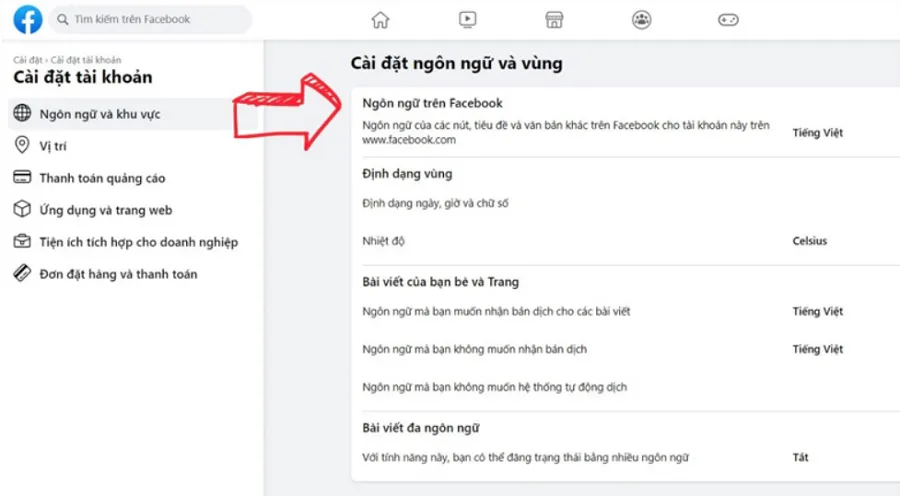Click the cube icon for Ứng dụng và trang web
The width and height of the screenshot is (900, 496).
[22, 209]
